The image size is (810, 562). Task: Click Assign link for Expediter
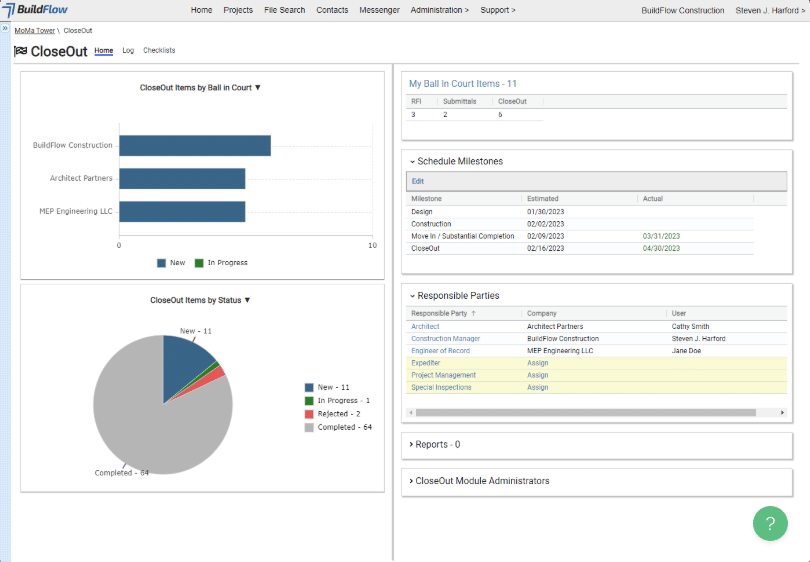(x=537, y=363)
